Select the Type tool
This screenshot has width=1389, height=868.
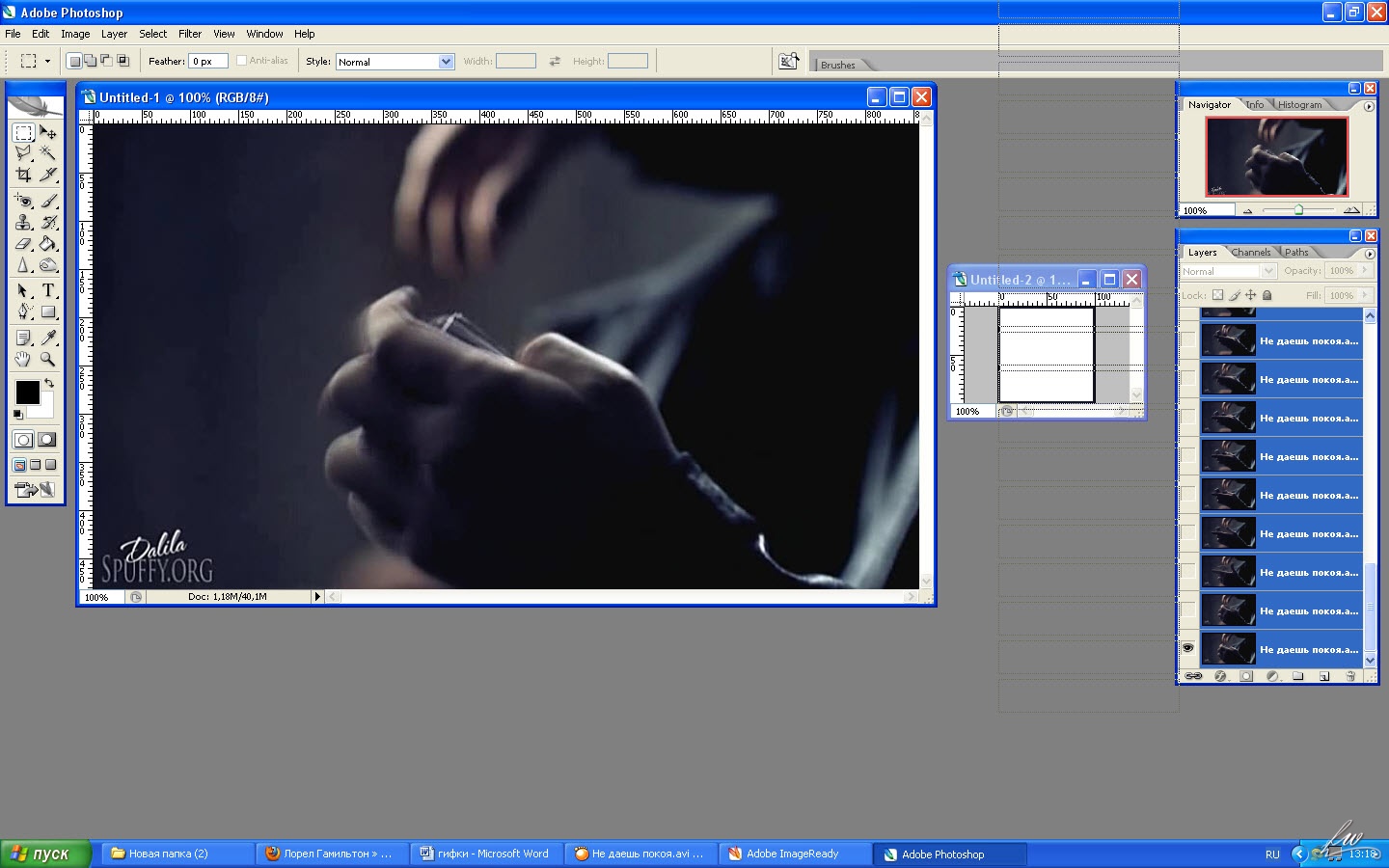[x=48, y=290]
